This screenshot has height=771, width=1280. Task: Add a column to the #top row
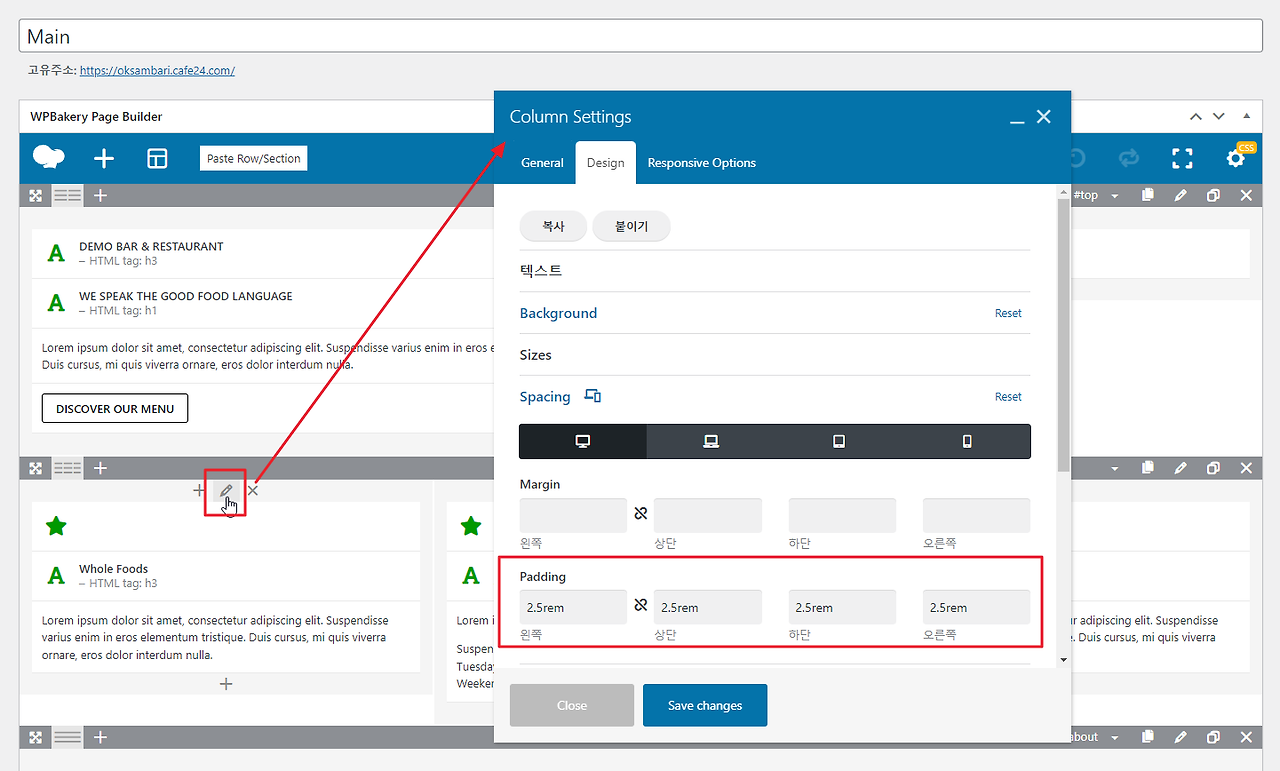pos(100,195)
